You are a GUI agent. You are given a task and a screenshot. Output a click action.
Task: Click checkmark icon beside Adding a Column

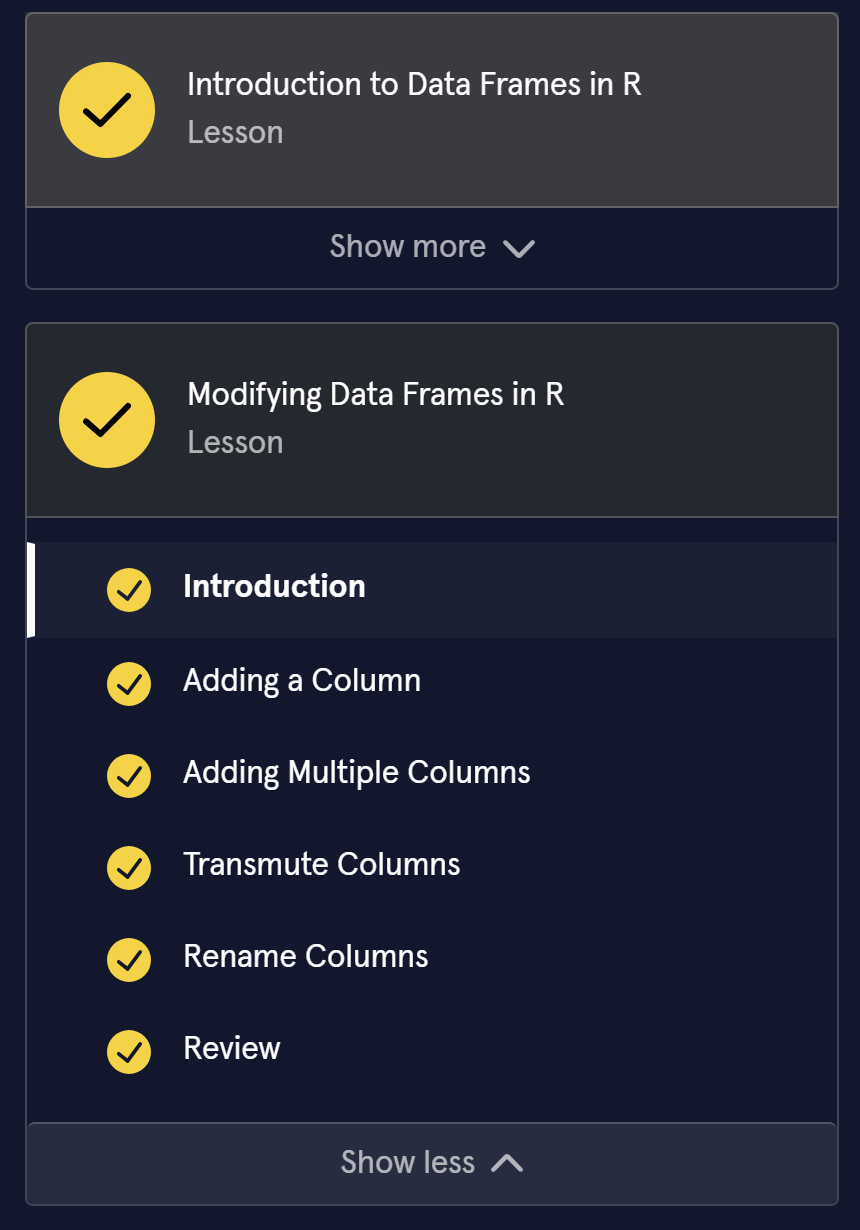(129, 684)
